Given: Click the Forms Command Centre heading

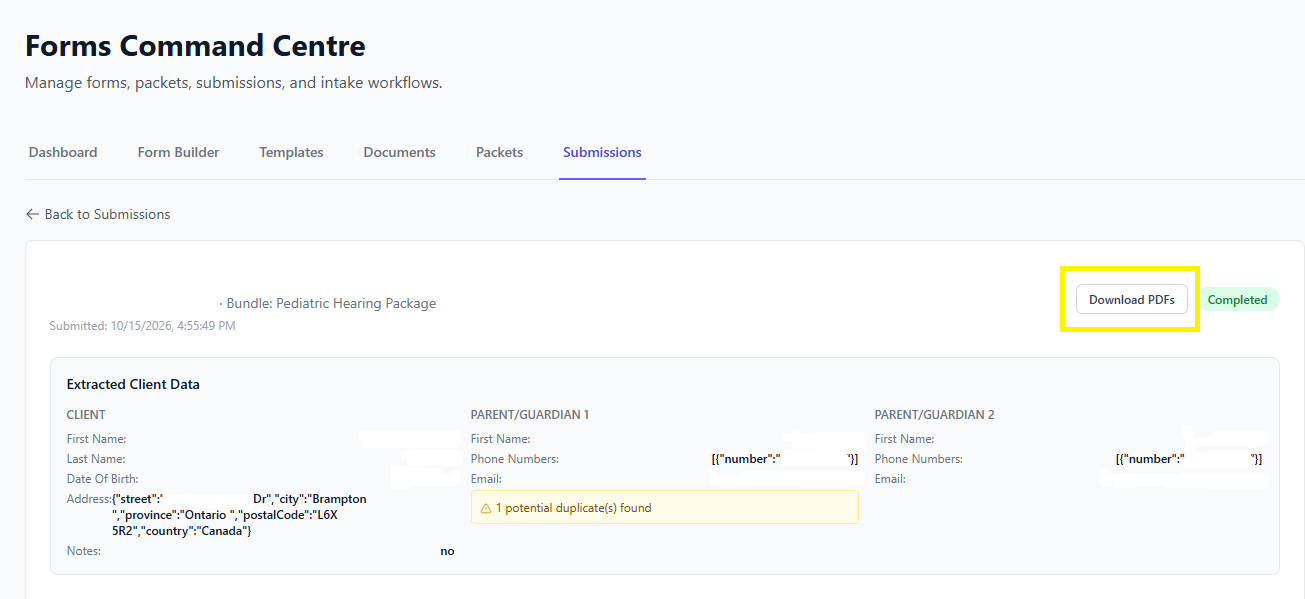Looking at the screenshot, I should tap(195, 45).
